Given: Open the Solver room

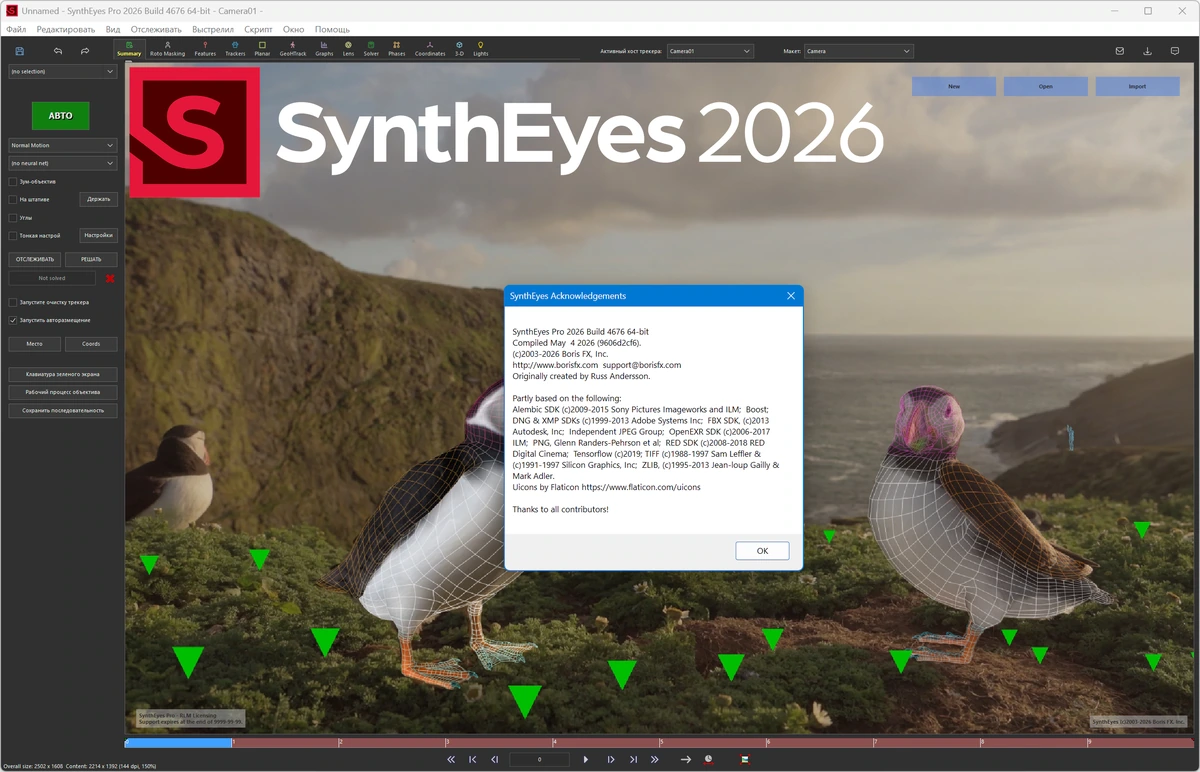Looking at the screenshot, I should 371,49.
